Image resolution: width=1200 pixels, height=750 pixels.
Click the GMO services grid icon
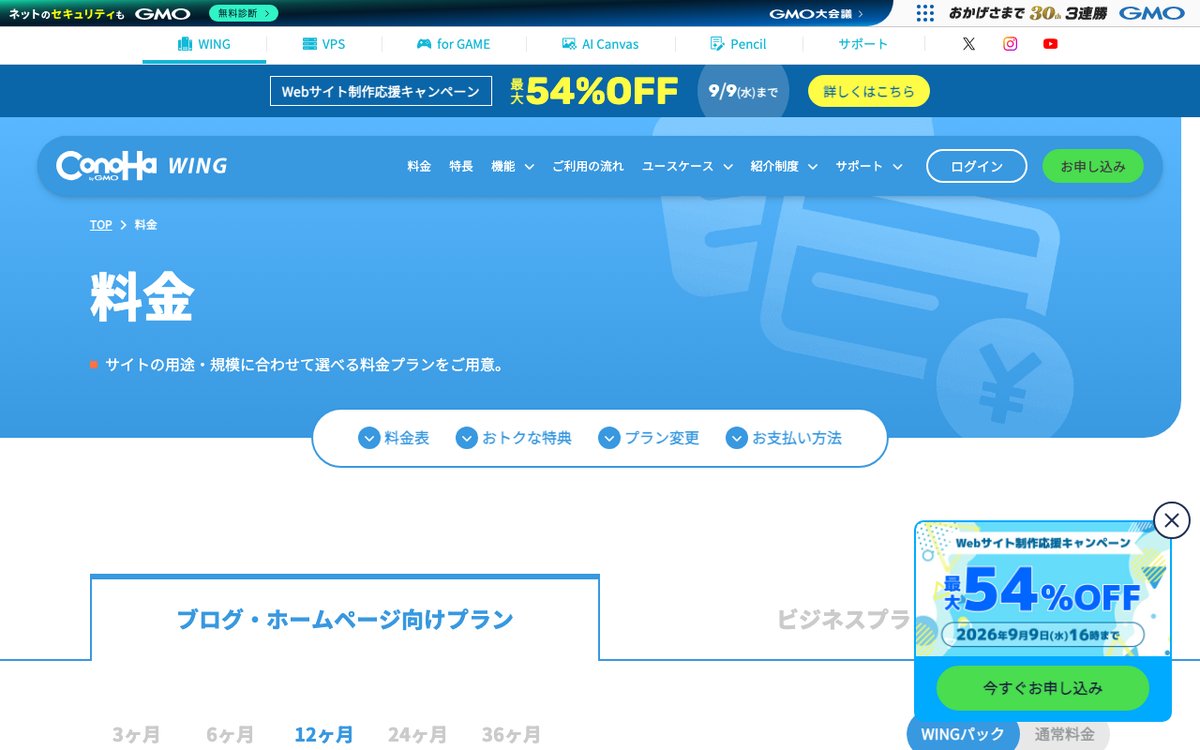pyautogui.click(x=925, y=13)
